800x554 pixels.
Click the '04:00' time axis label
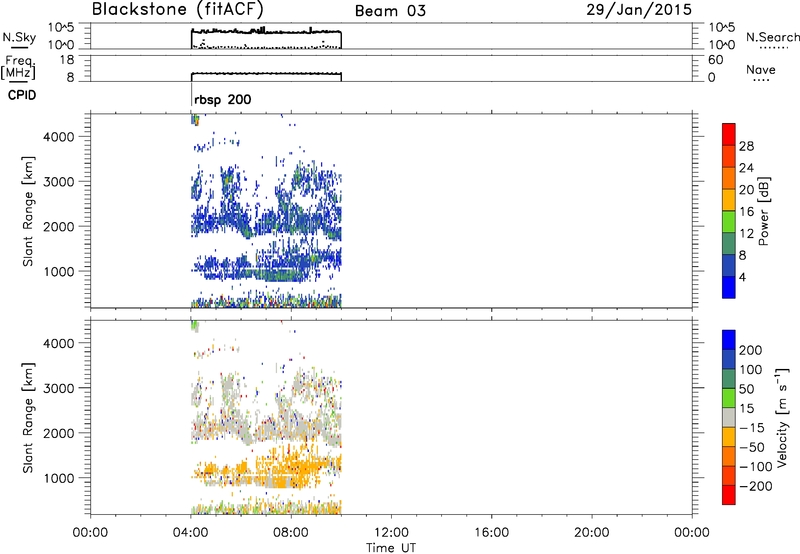click(x=190, y=533)
